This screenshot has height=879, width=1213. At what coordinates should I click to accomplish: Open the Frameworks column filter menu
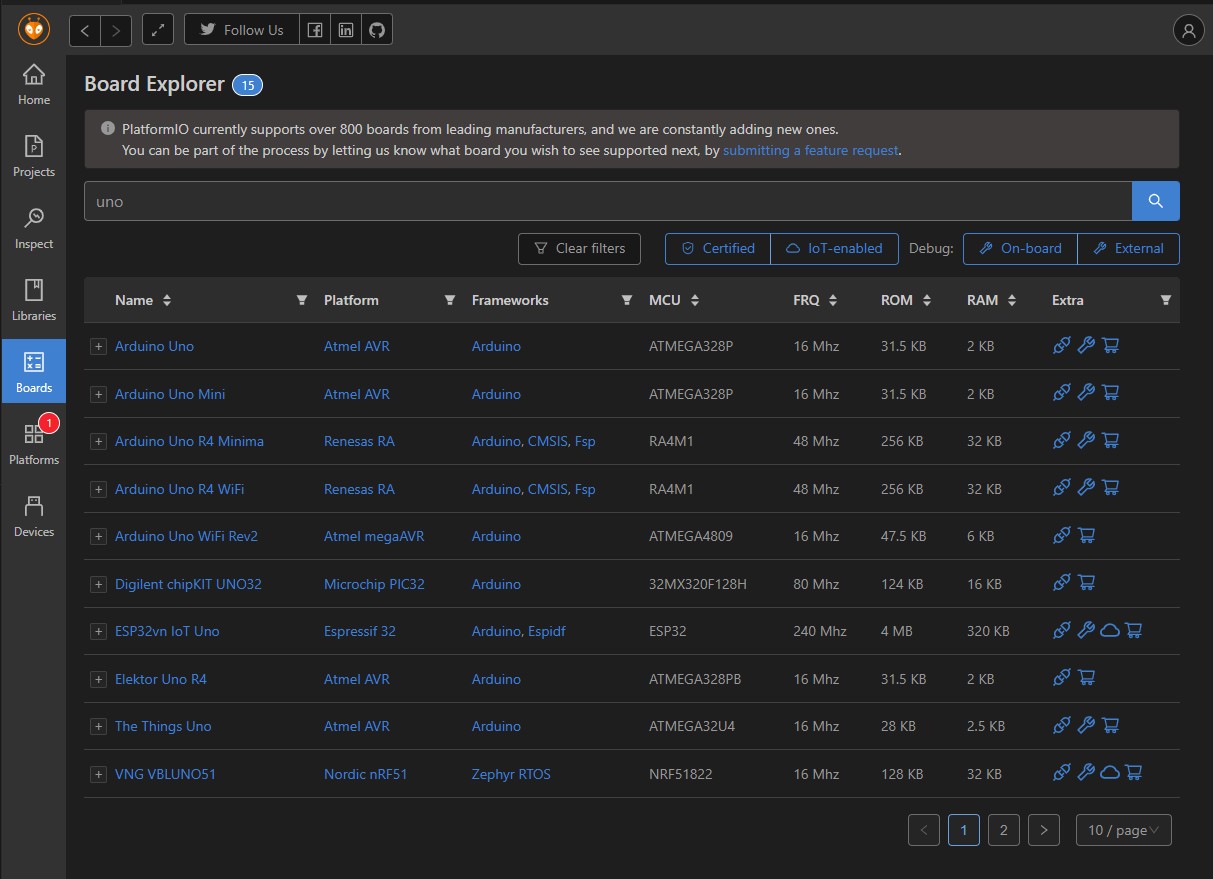627,300
